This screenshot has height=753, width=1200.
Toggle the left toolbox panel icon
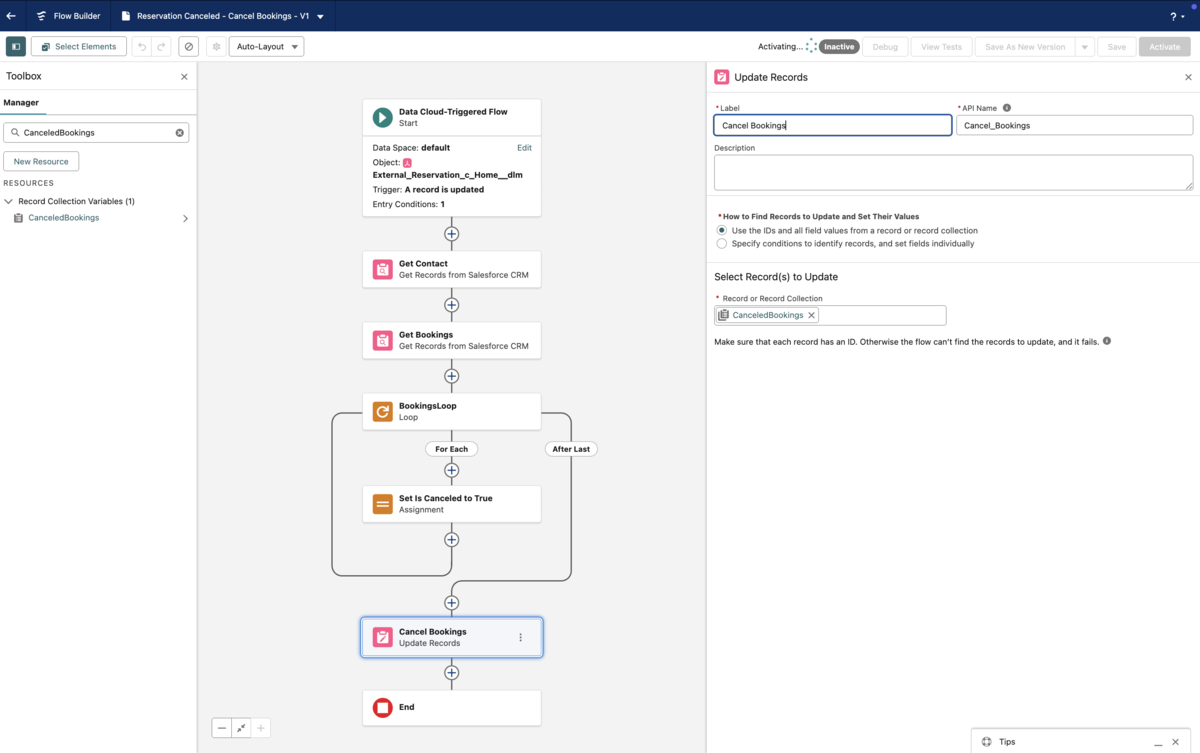point(16,47)
